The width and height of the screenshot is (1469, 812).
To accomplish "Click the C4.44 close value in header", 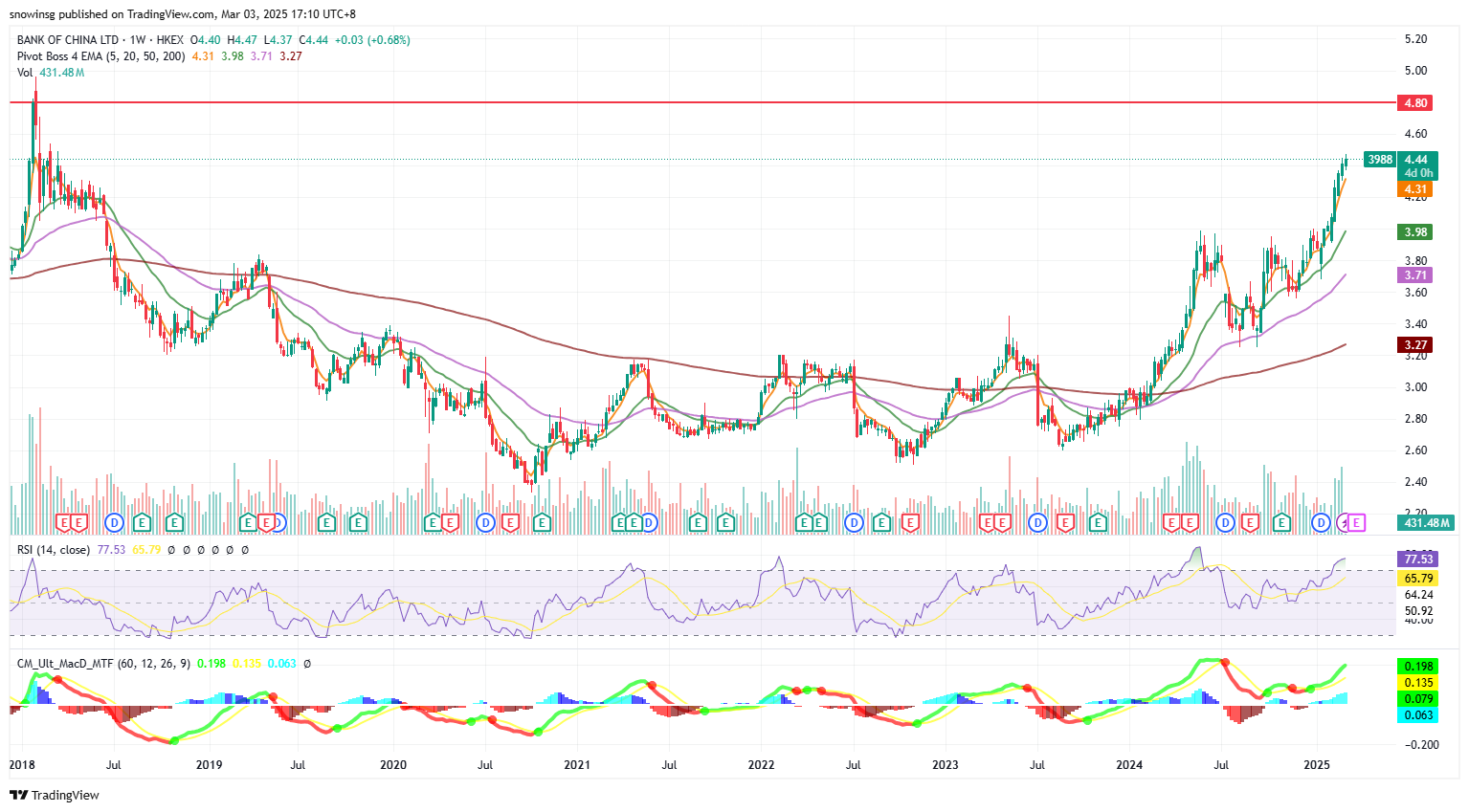I will click(314, 40).
